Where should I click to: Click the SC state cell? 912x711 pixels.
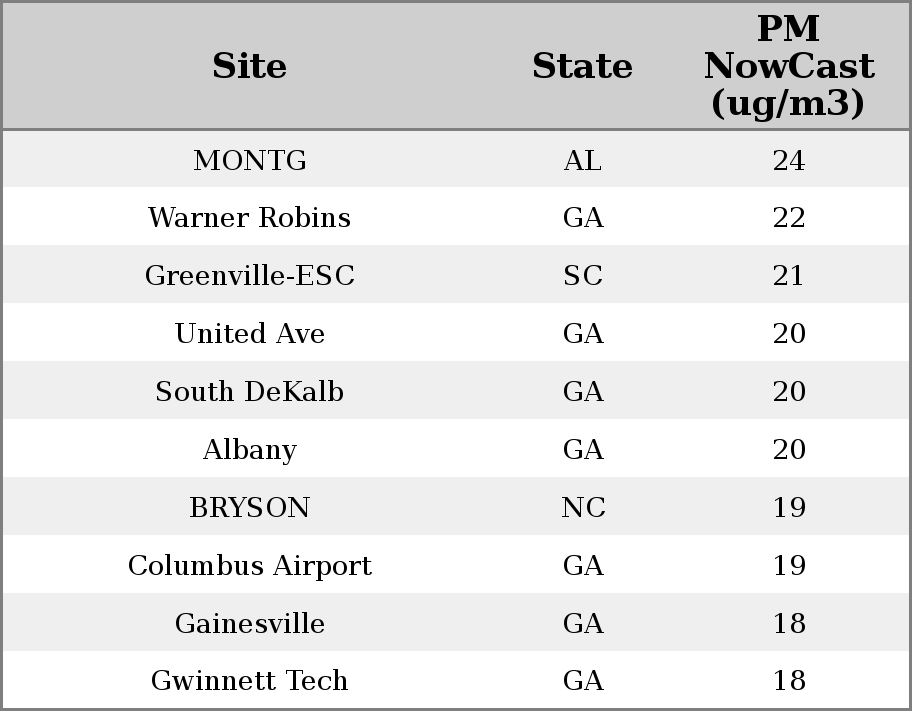pos(582,276)
